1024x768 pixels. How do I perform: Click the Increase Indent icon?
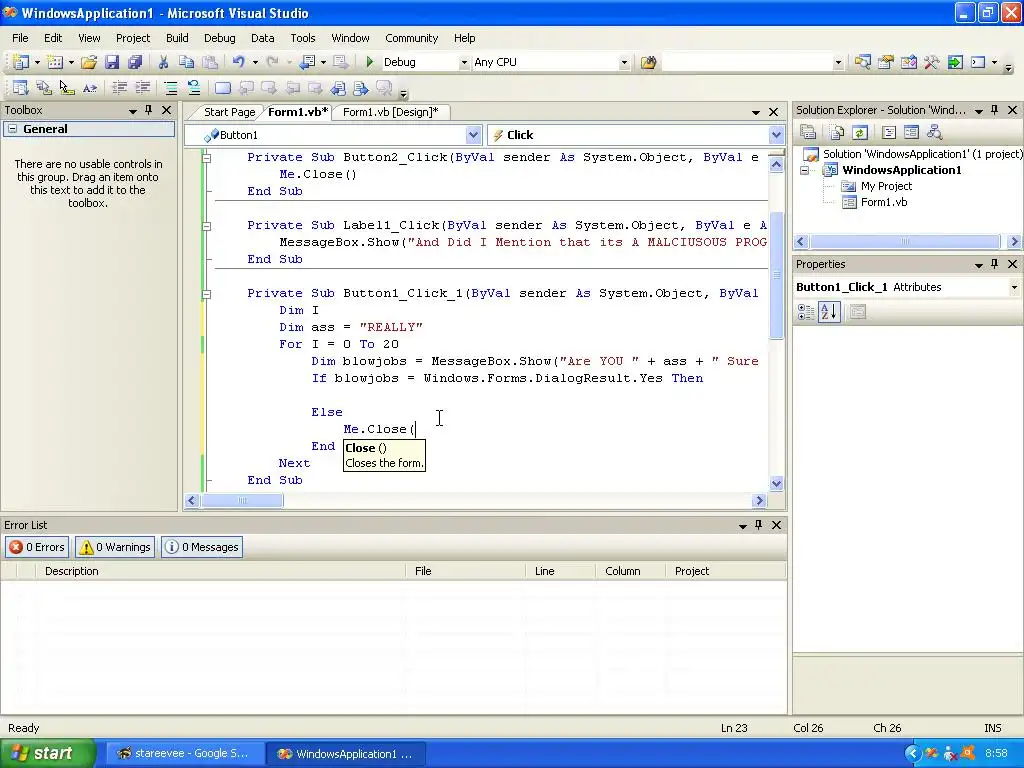(142, 88)
